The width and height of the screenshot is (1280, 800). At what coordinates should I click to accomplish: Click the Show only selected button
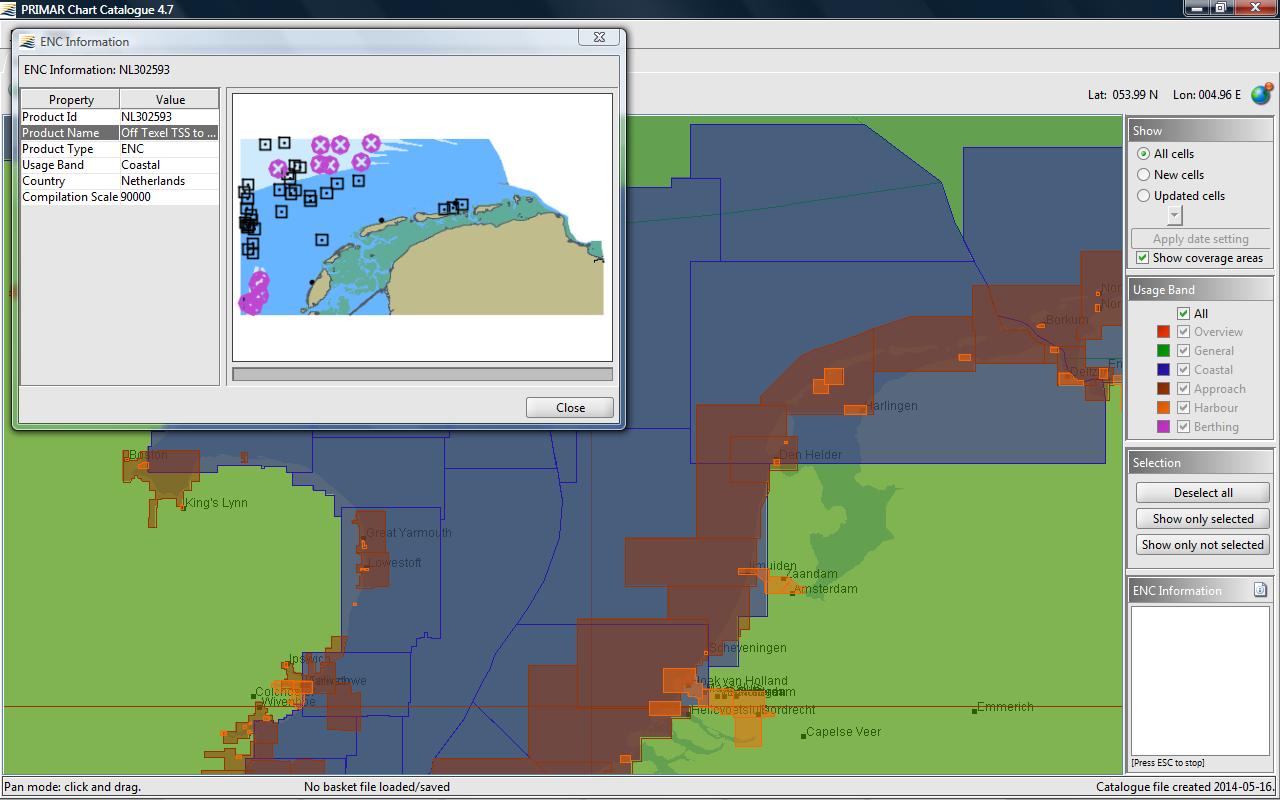[1202, 519]
